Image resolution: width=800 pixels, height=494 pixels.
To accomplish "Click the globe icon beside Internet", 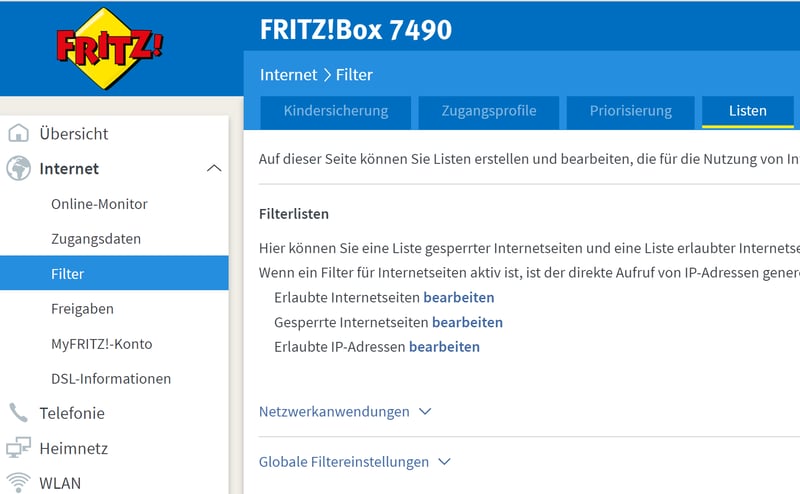I will pos(18,168).
